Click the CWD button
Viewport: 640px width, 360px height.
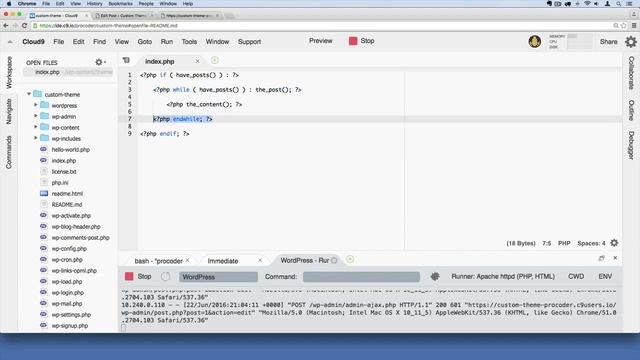pos(576,276)
